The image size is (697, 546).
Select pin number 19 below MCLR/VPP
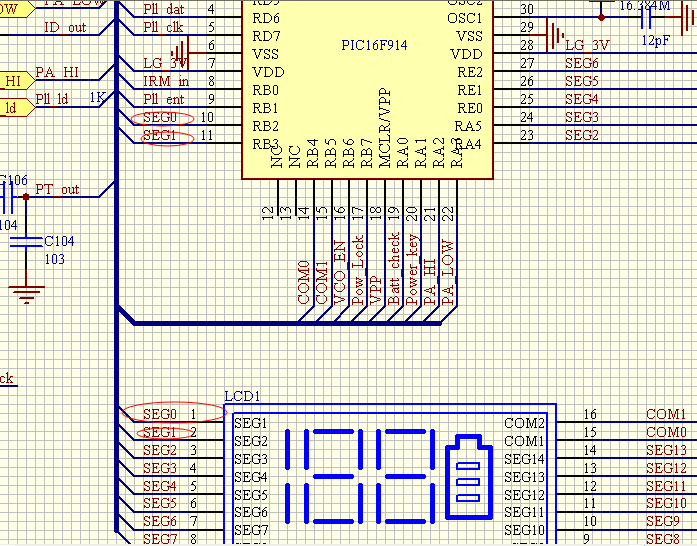coord(393,213)
